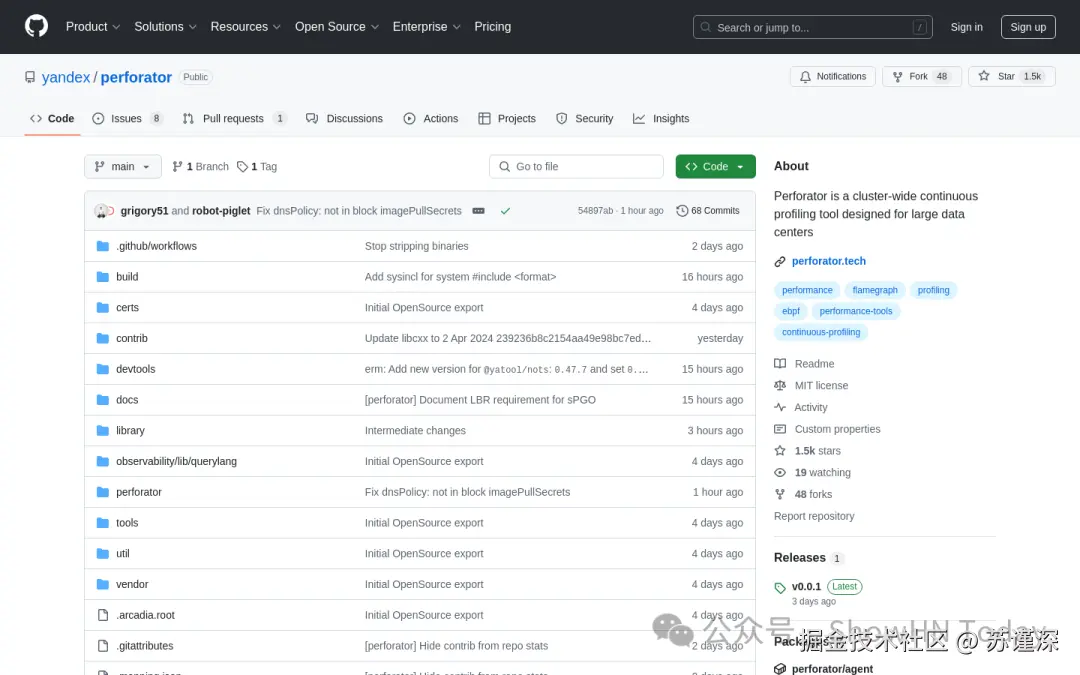Open the perforator repository link
The height and width of the screenshot is (675, 1080).
pyautogui.click(x=136, y=77)
